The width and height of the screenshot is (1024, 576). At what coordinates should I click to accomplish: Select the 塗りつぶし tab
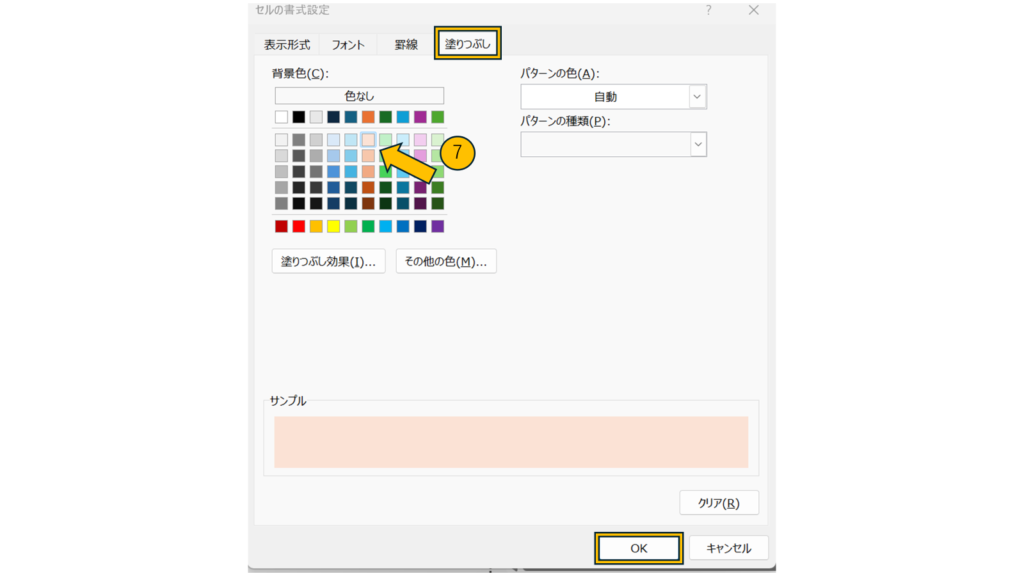click(467, 44)
